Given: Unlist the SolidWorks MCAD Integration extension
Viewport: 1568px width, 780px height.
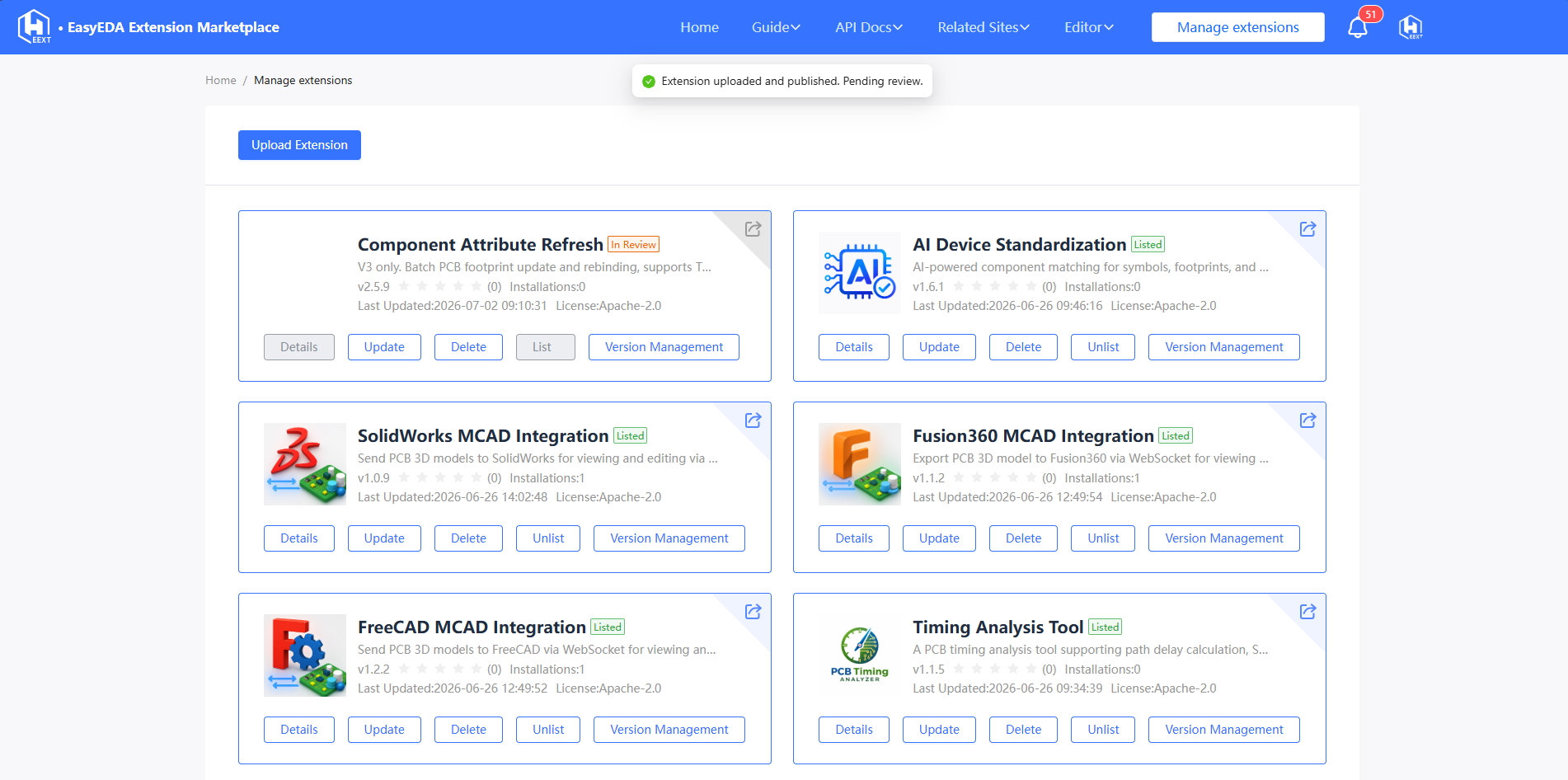Looking at the screenshot, I should tap(548, 538).
